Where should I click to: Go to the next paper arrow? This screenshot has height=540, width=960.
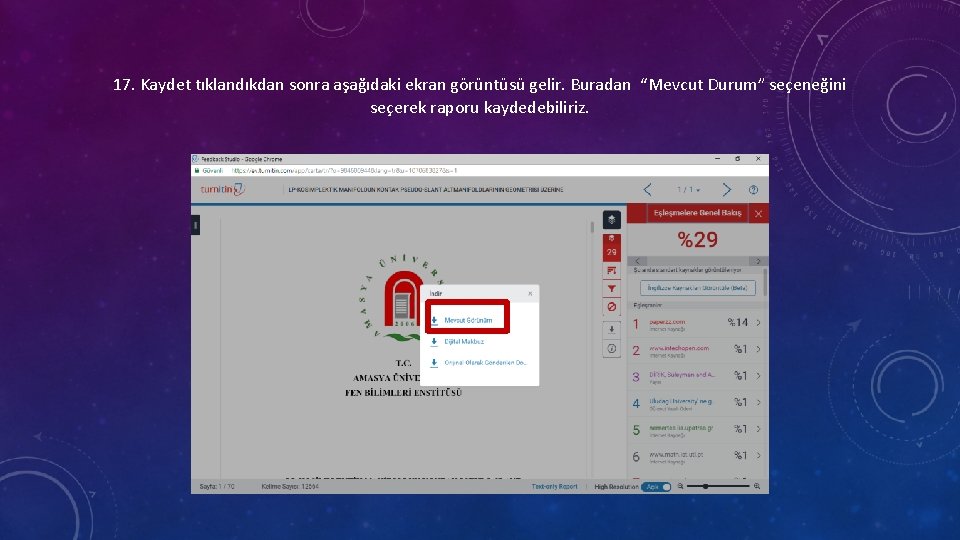[727, 190]
